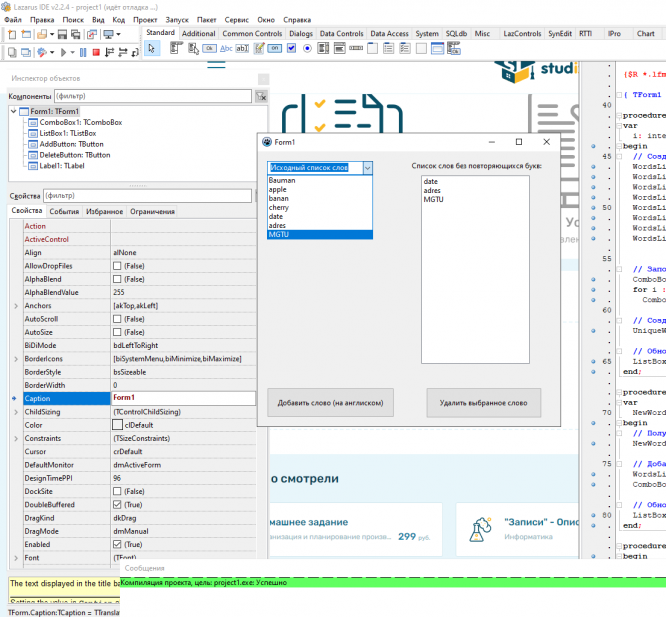The width and height of the screenshot is (666, 617).
Task: Pick the TLabel 'Abc' palette component
Action: pos(227,48)
